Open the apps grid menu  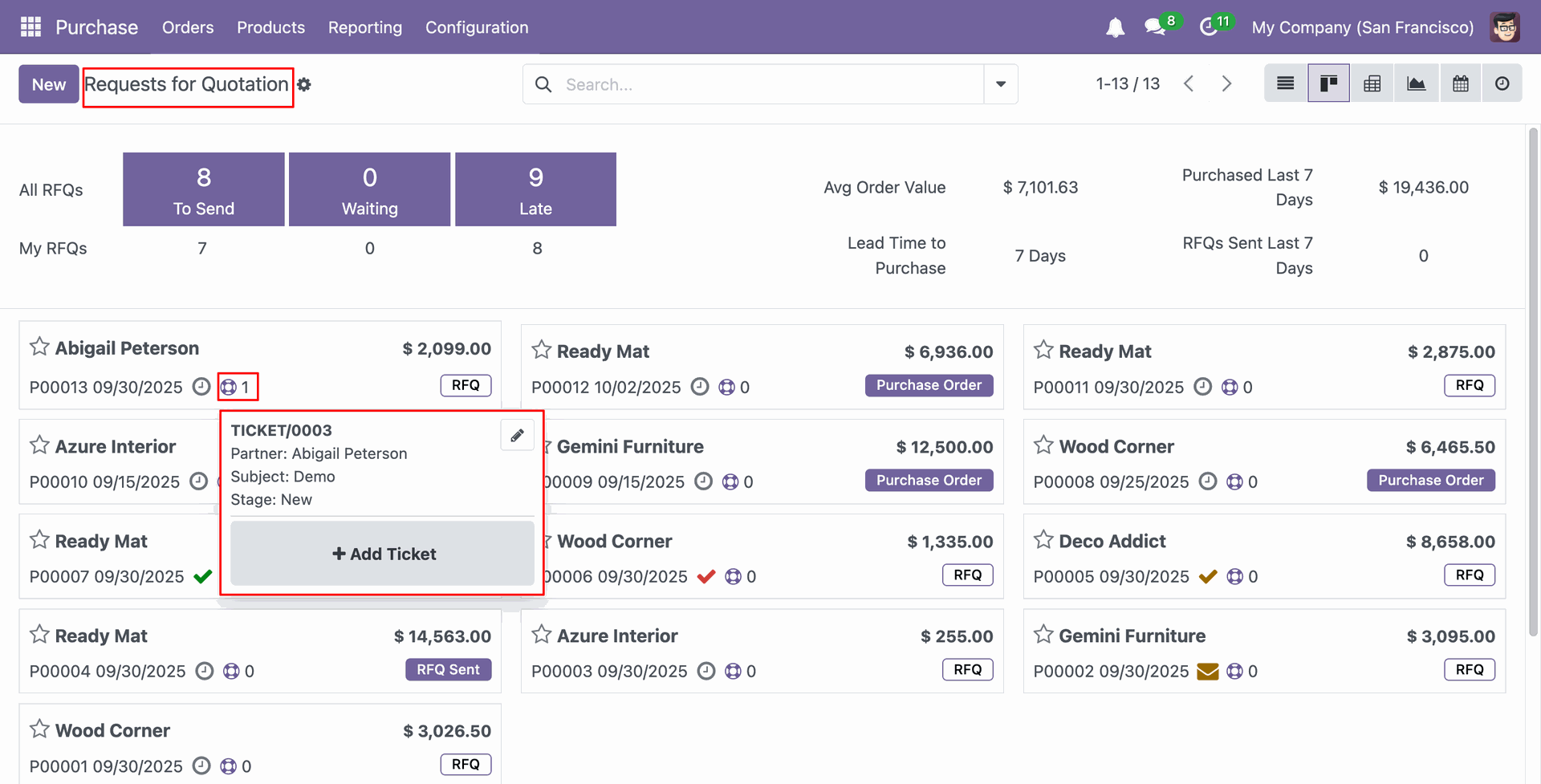(x=30, y=27)
